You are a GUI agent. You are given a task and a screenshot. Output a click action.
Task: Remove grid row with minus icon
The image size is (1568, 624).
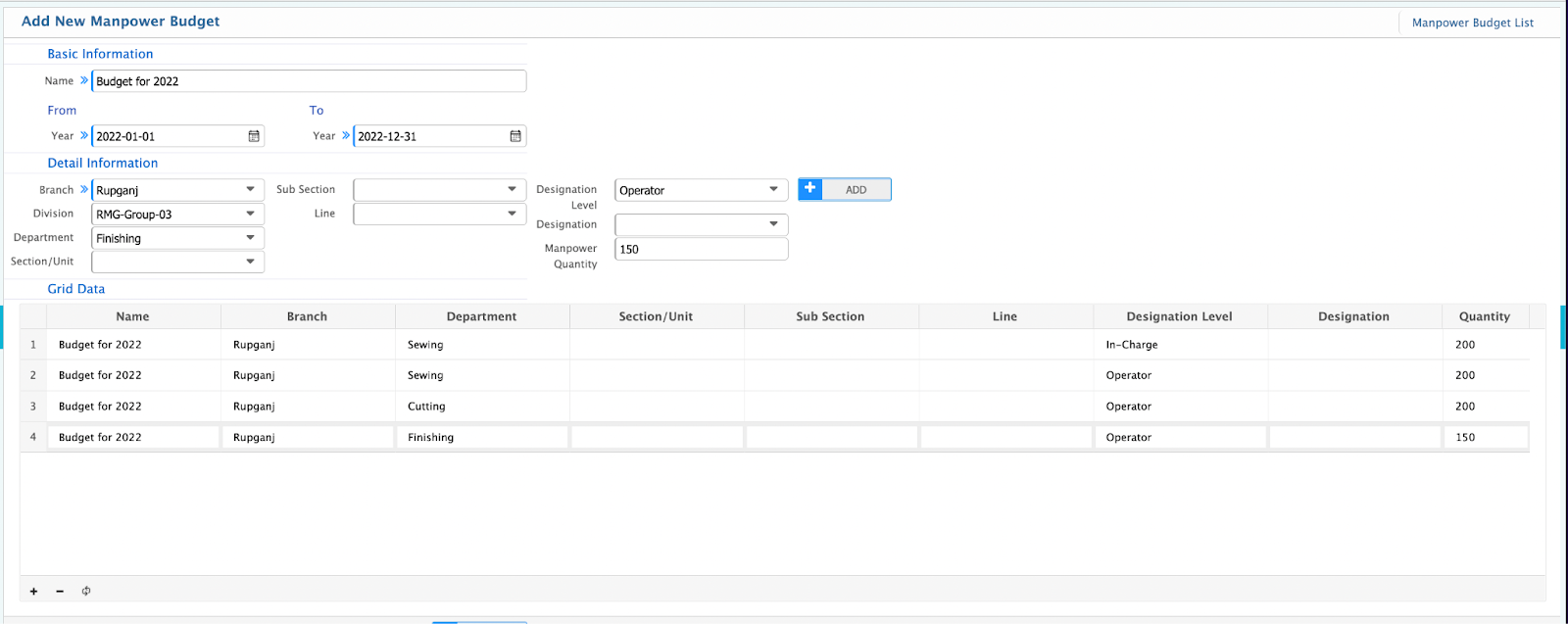pos(60,591)
